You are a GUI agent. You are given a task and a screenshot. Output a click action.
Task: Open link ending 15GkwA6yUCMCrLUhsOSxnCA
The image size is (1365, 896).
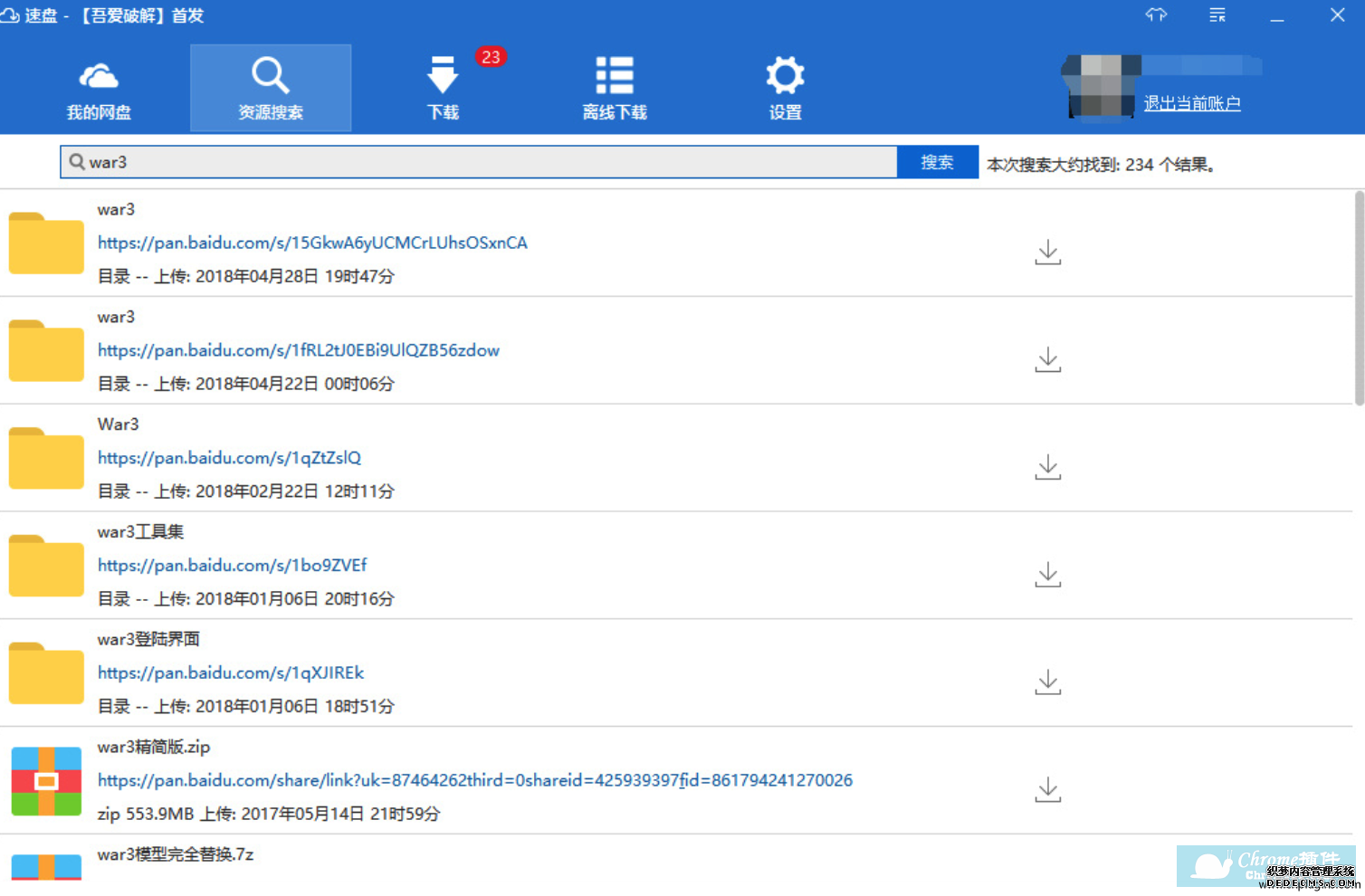pos(312,243)
